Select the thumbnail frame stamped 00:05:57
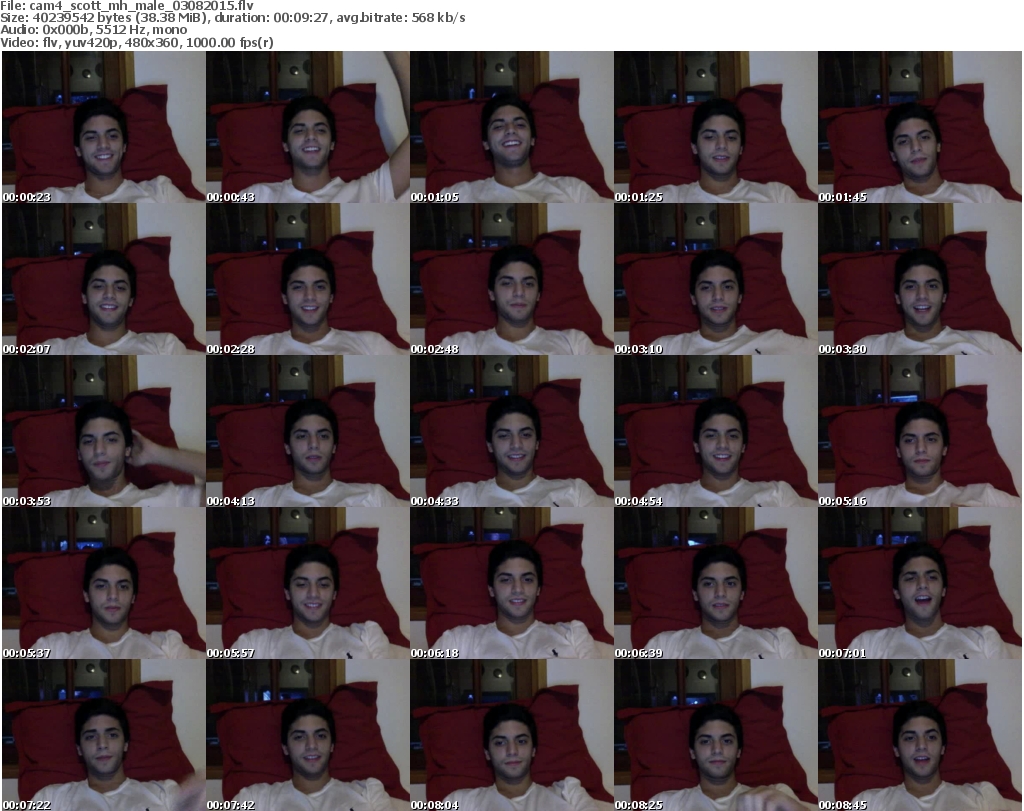 tap(308, 583)
